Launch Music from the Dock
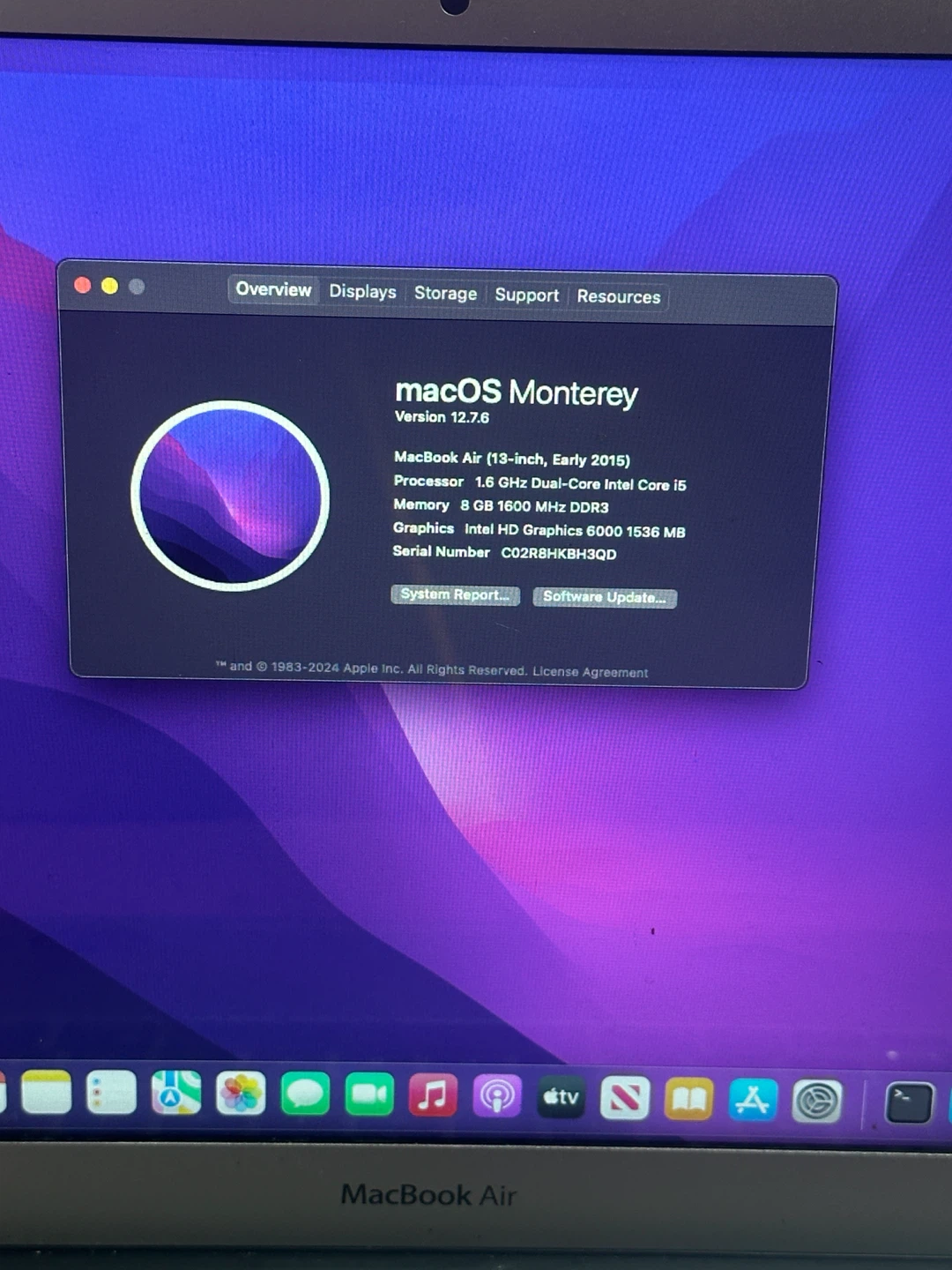Viewport: 952px width, 1270px height. [433, 1095]
